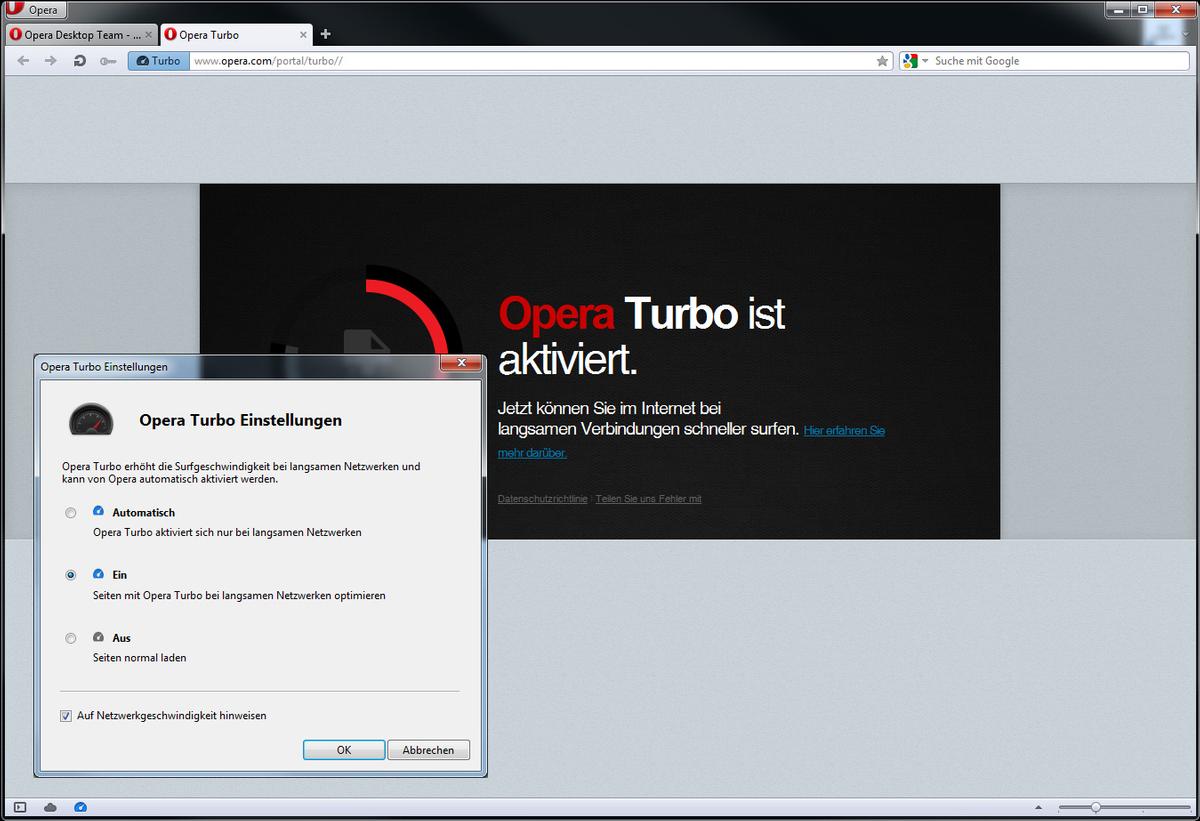Click the Turbo badge in the address bar
The image size is (1200, 821).
point(159,61)
